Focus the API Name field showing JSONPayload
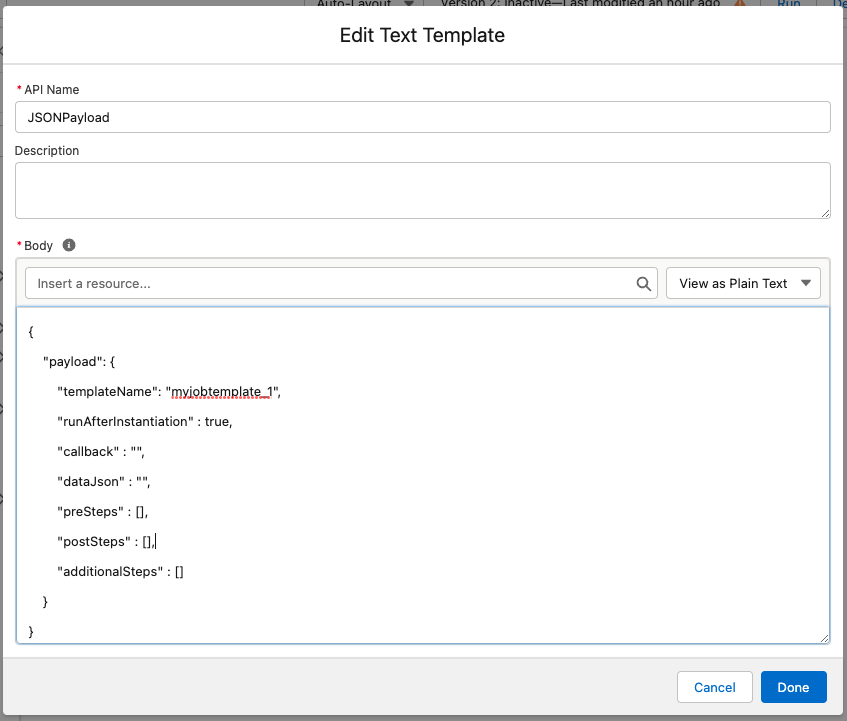Image resolution: width=847 pixels, height=721 pixels. (x=423, y=117)
